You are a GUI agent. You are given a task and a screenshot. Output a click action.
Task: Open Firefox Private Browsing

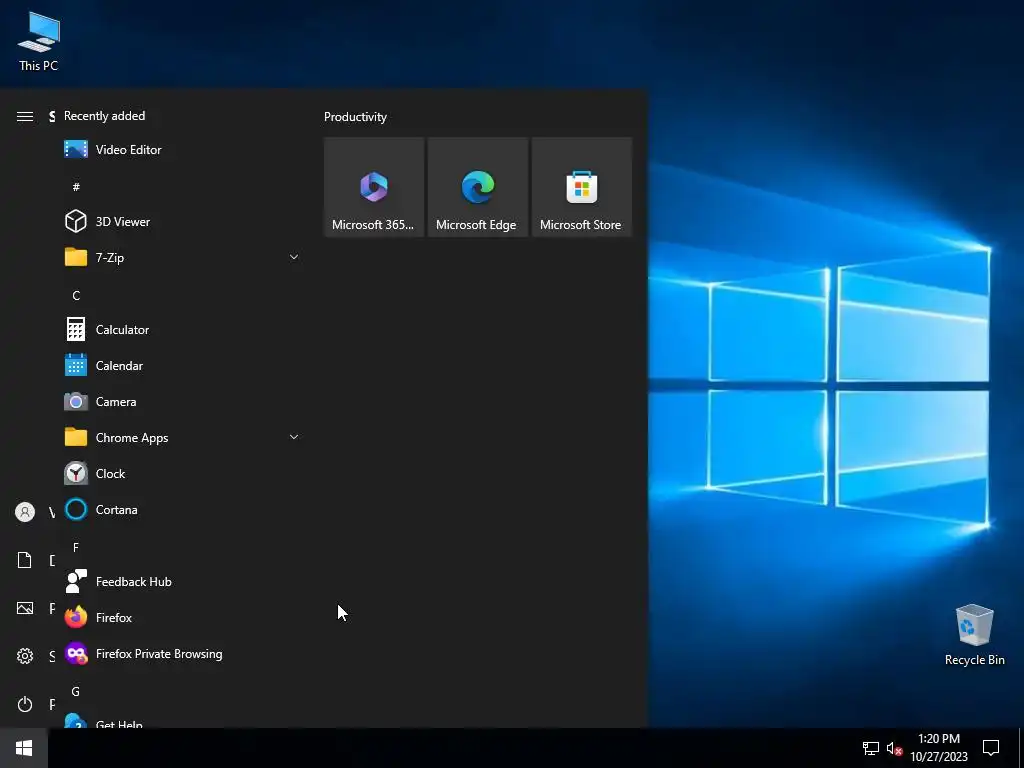tap(182, 654)
